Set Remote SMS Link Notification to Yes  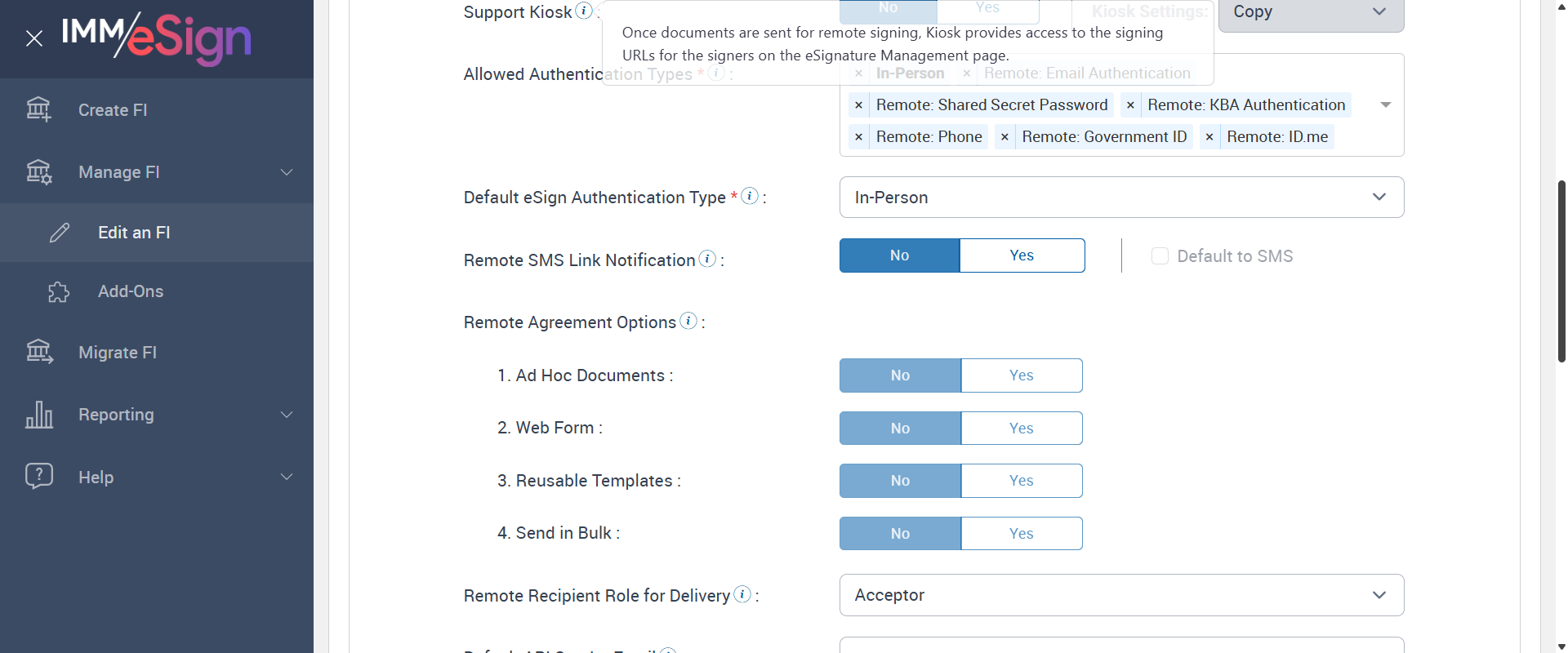(1022, 255)
